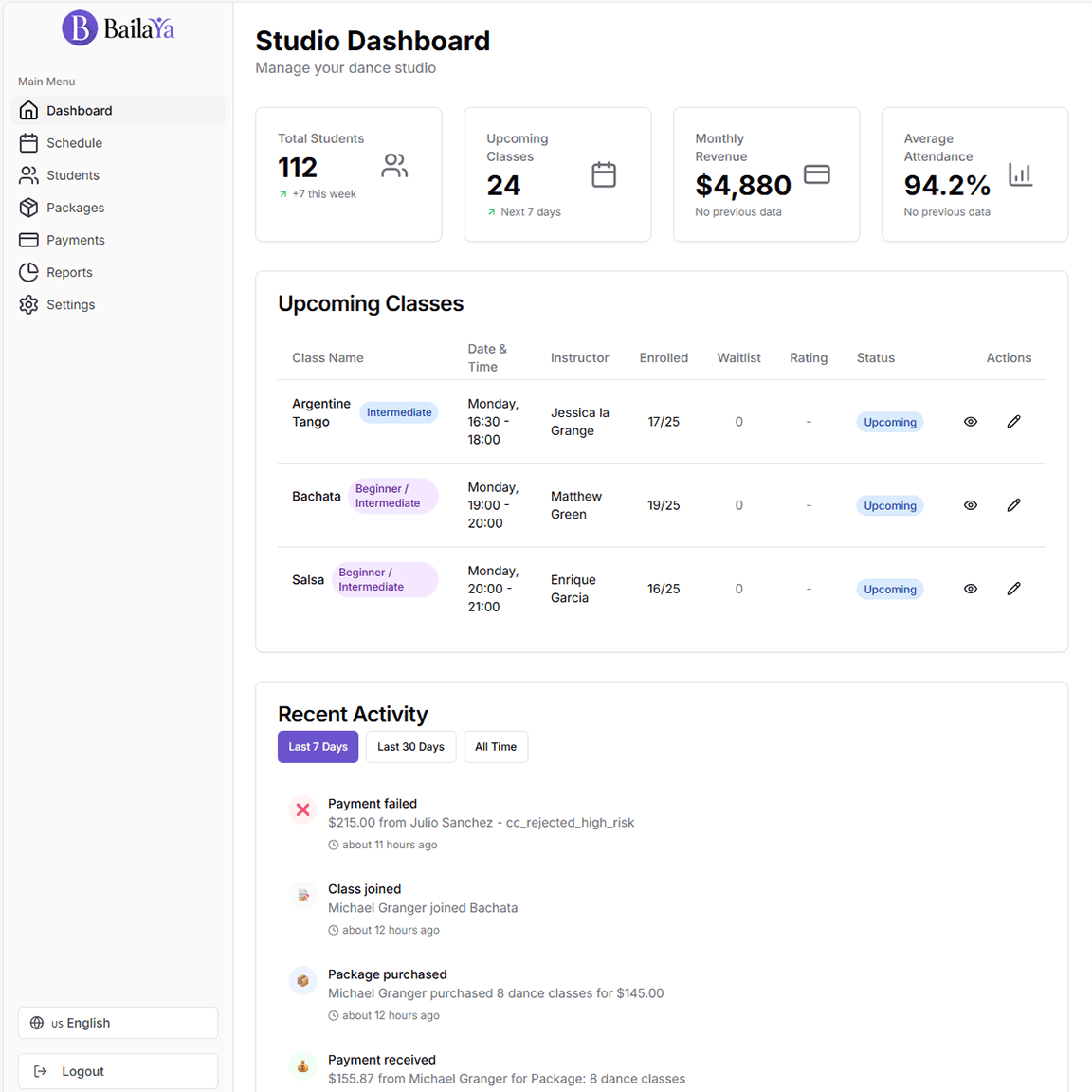Open the Salsa class preview eye
The height and width of the screenshot is (1092, 1092).
click(970, 589)
